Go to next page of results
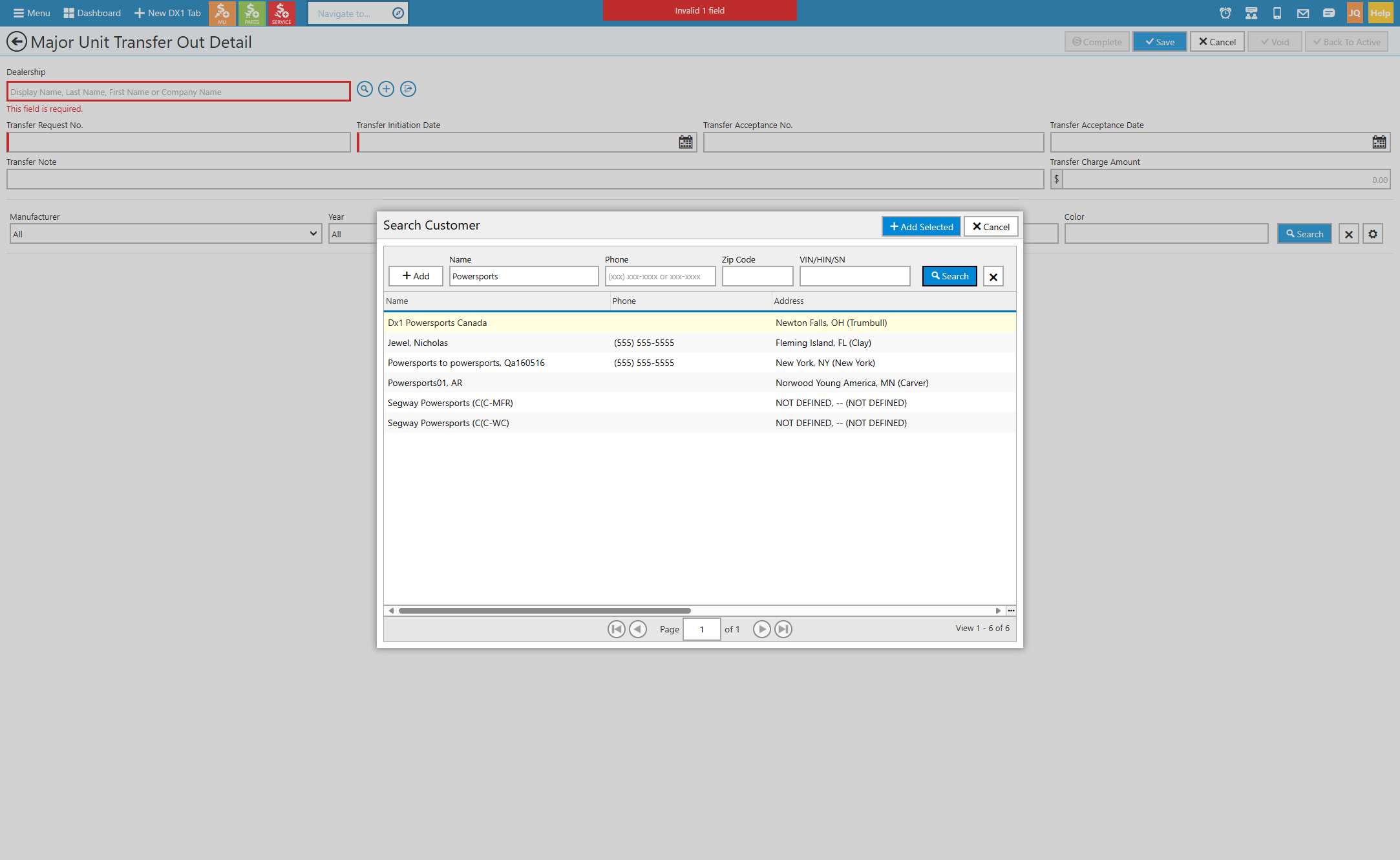Image resolution: width=1400 pixels, height=860 pixels. pos(761,629)
